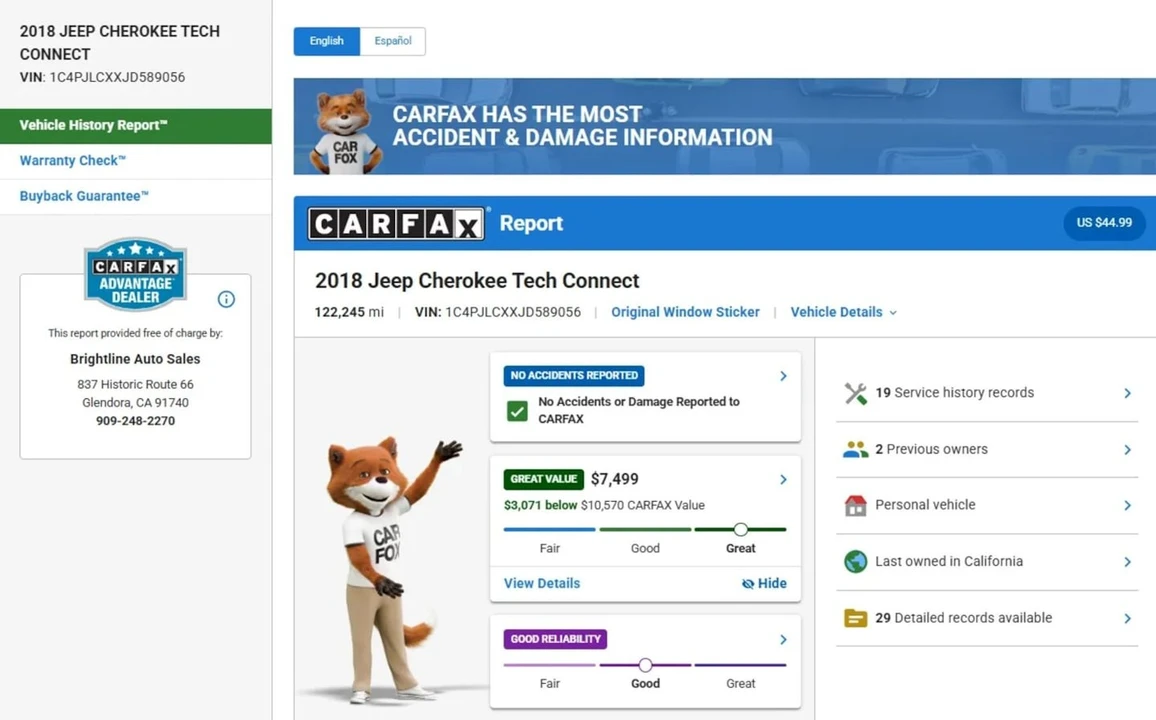Click the house icon for Personal vehicle
Screen dimensions: 1156x720
point(855,506)
